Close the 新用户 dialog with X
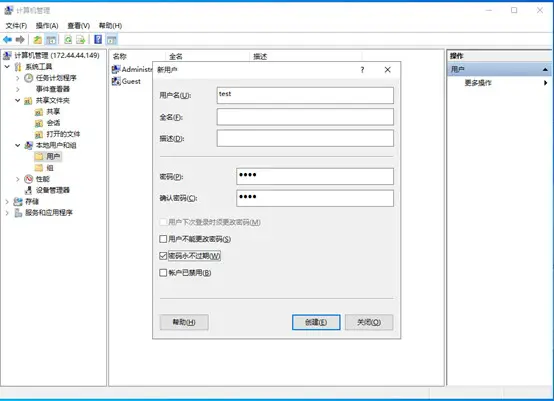Image resolution: width=554 pixels, height=401 pixels. coord(388,70)
